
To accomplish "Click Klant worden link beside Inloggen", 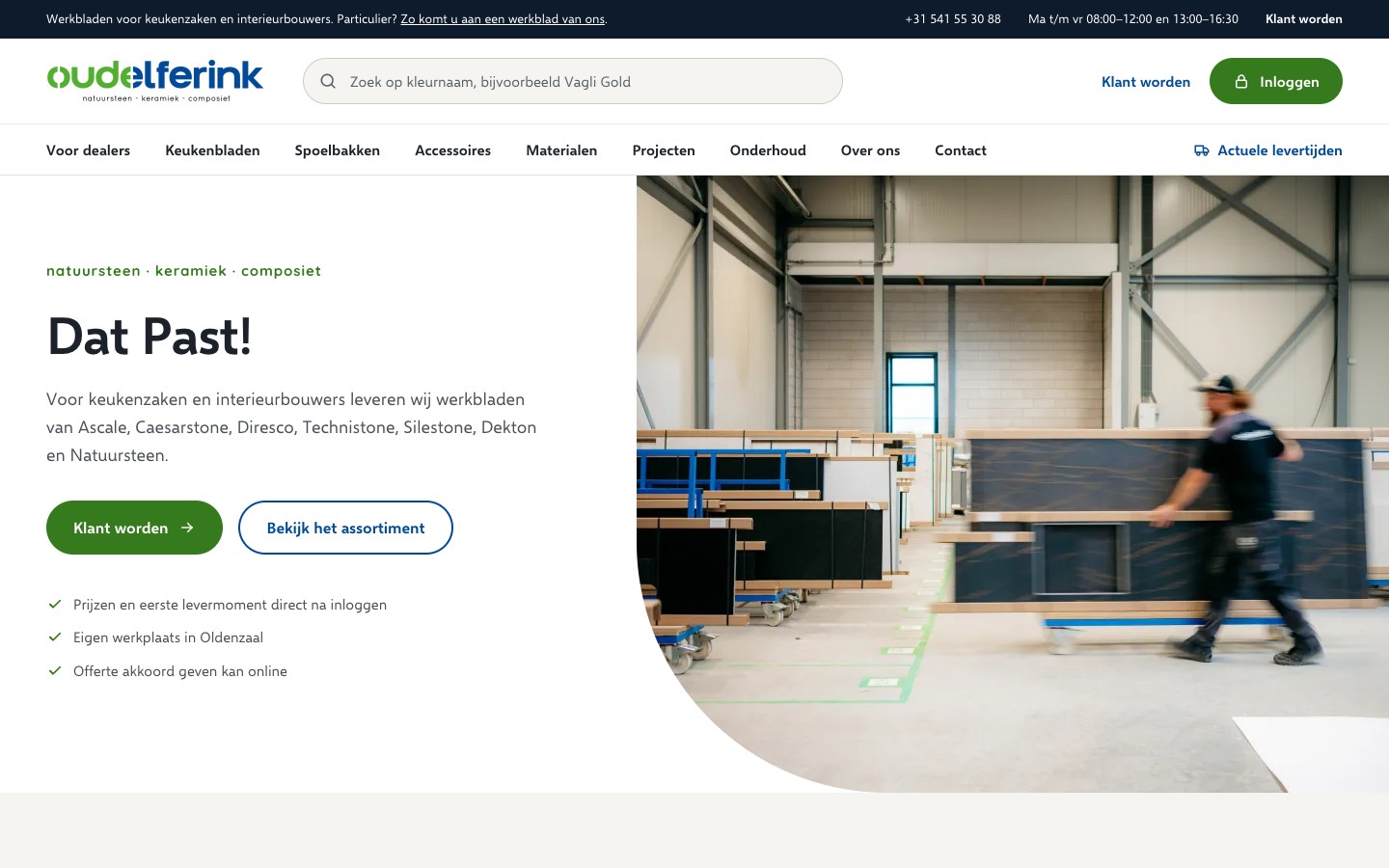I will 1146,82.
